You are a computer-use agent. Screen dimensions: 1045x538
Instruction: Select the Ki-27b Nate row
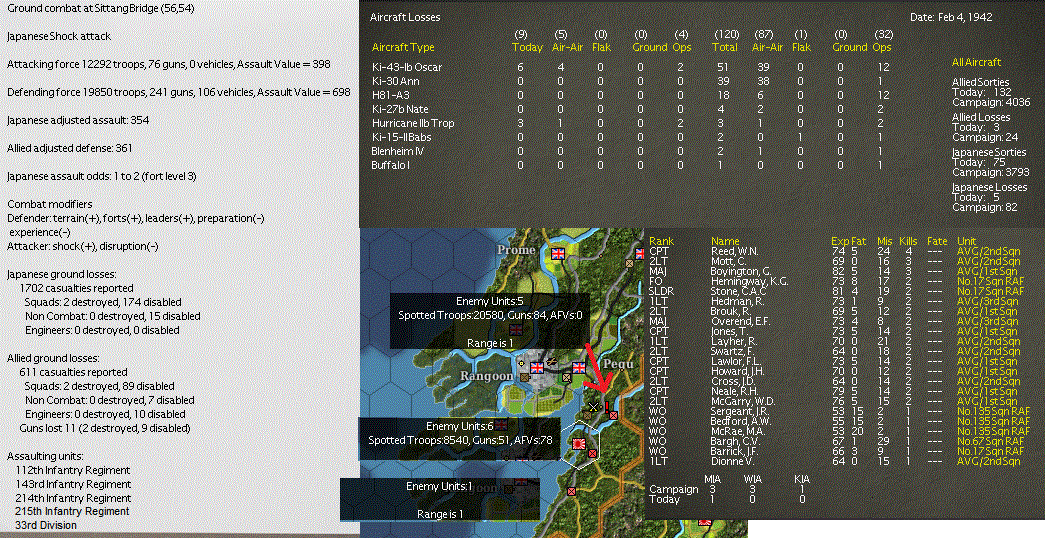coord(633,109)
